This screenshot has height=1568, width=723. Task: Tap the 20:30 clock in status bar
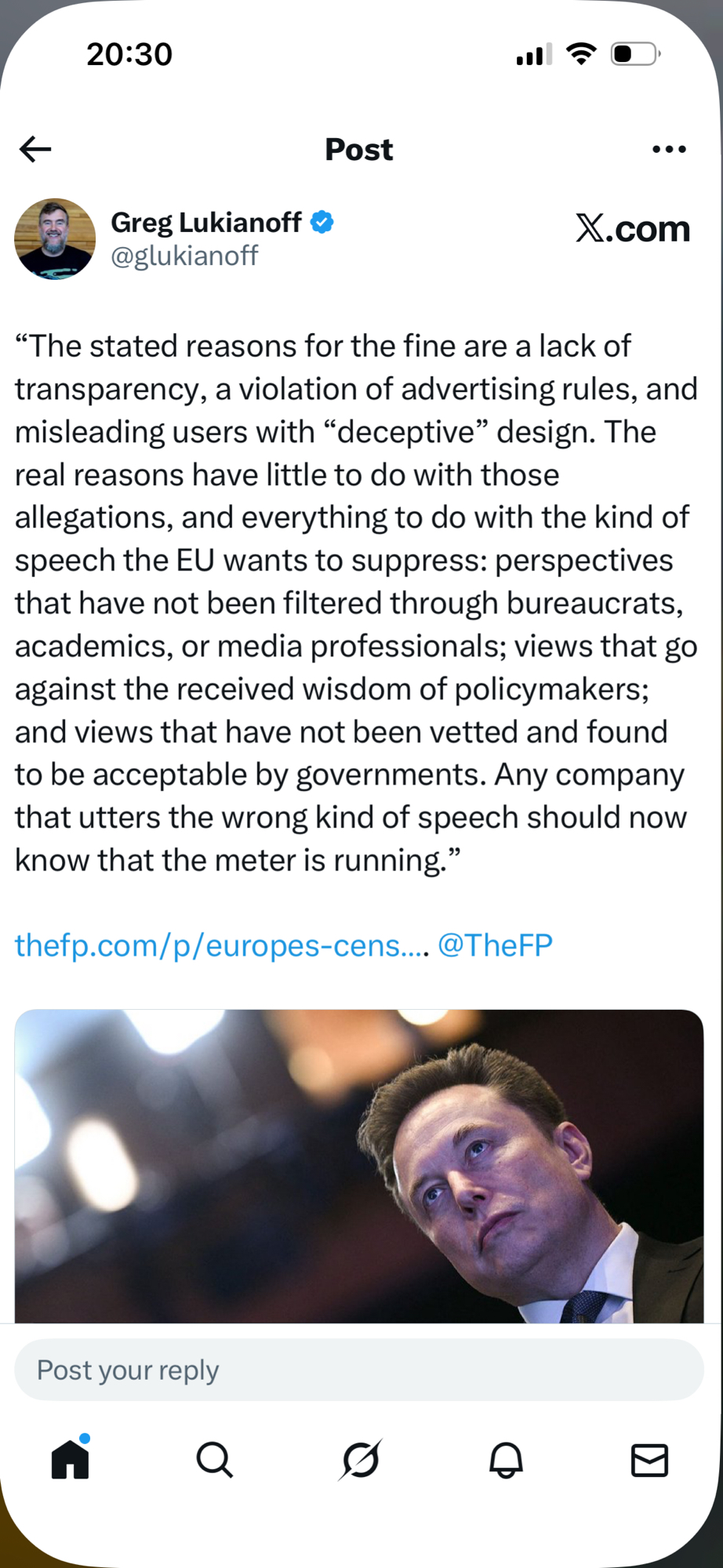click(x=129, y=54)
